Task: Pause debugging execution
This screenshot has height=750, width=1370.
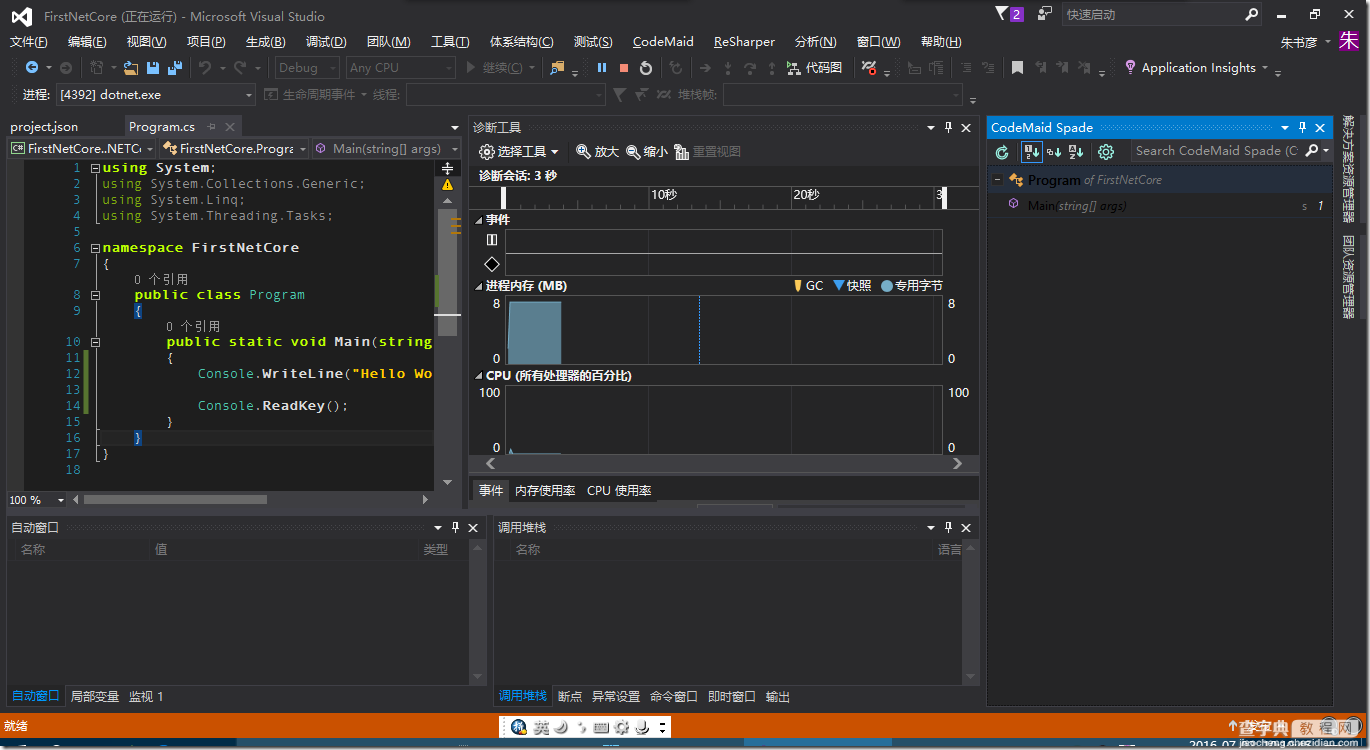Action: coord(602,68)
